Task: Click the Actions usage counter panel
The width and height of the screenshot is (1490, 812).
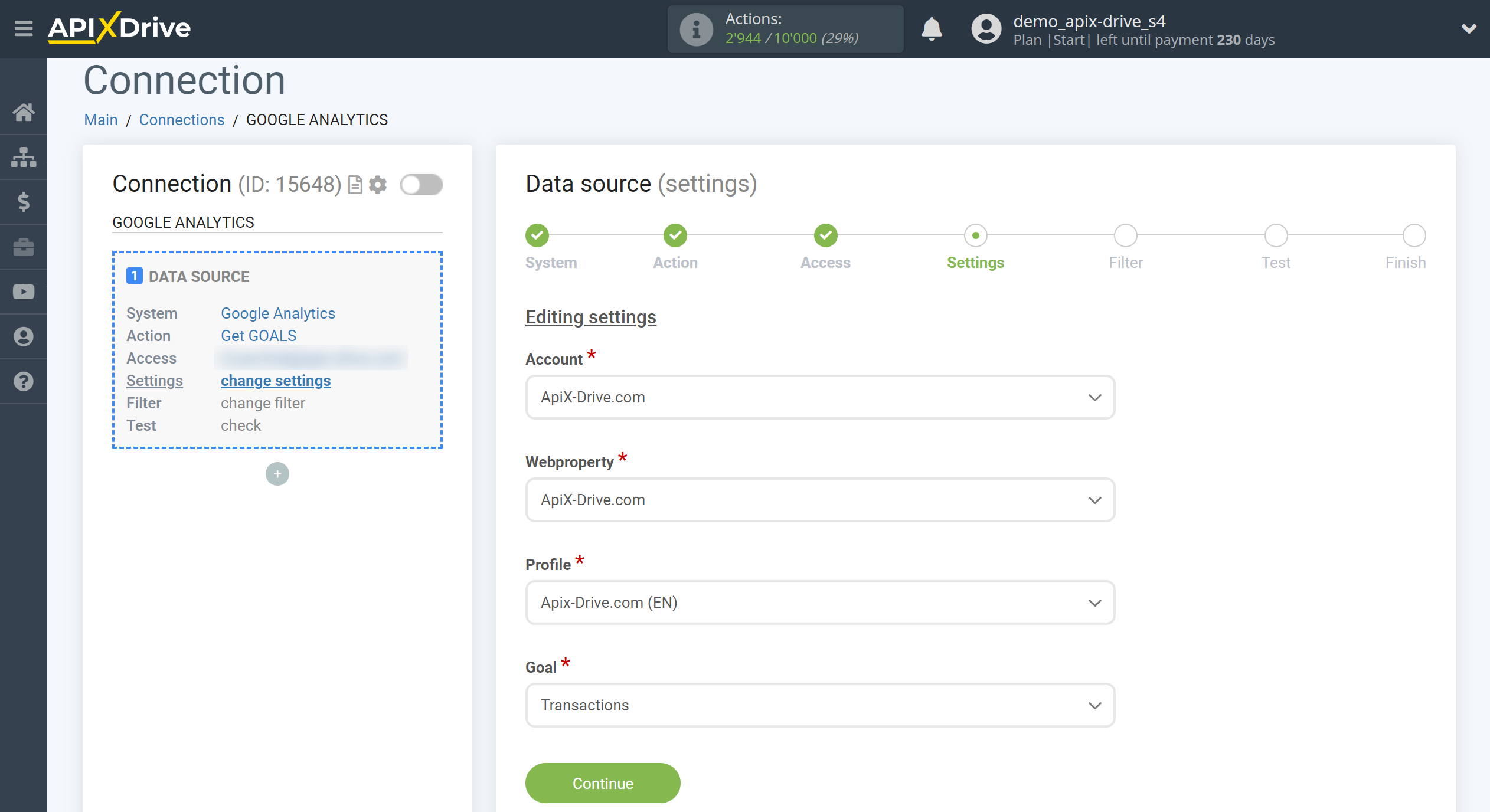Action: pos(785,29)
